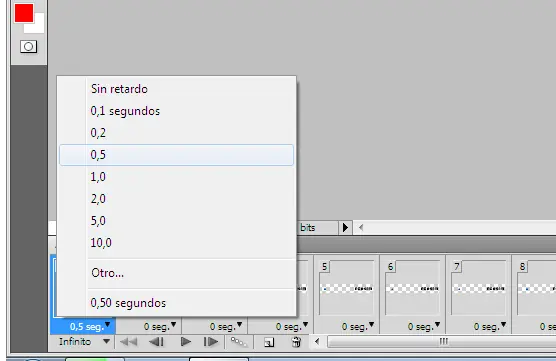Open document info popup arrow beside 'bits'

click(x=345, y=228)
